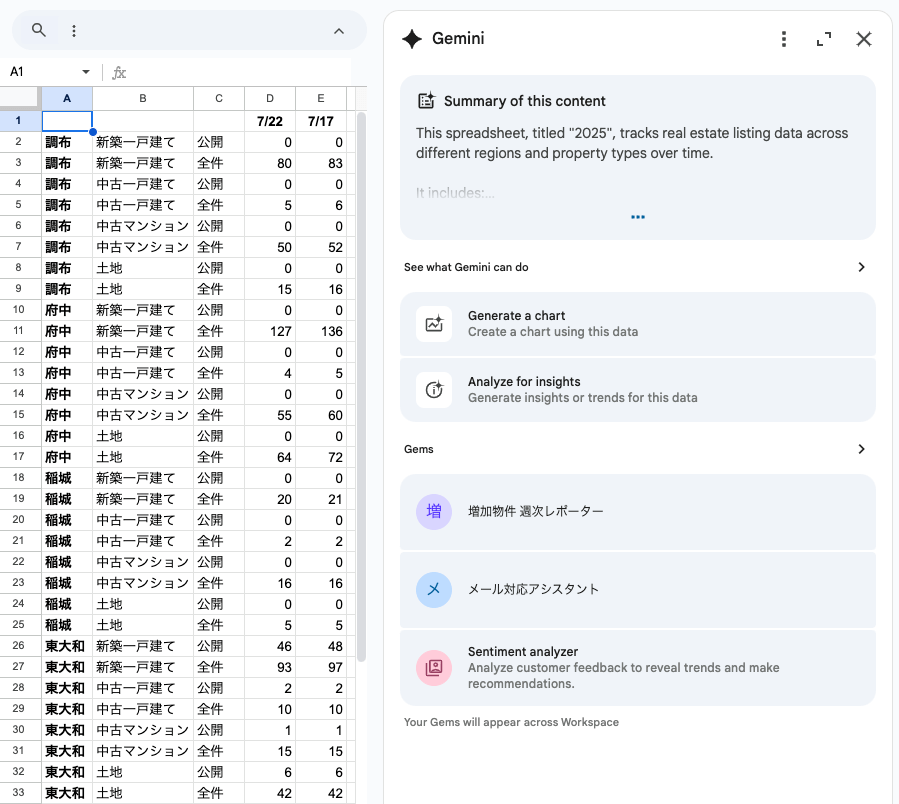The width and height of the screenshot is (899, 804).
Task: Select column C header
Action: coord(219,99)
